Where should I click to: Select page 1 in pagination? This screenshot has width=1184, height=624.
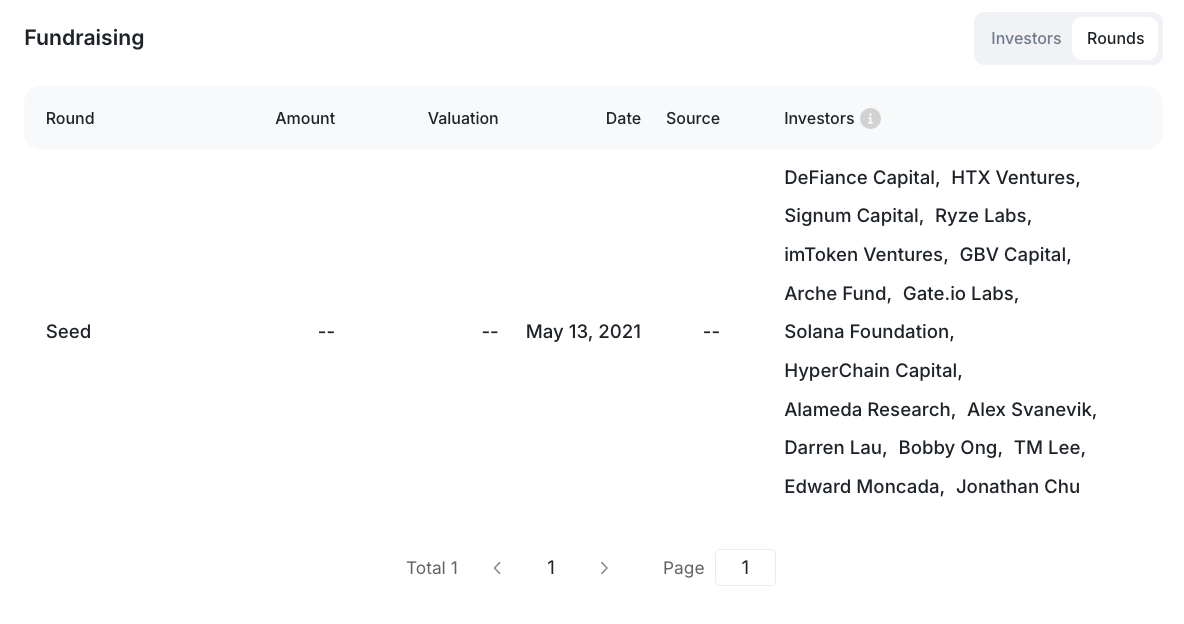pyautogui.click(x=551, y=568)
